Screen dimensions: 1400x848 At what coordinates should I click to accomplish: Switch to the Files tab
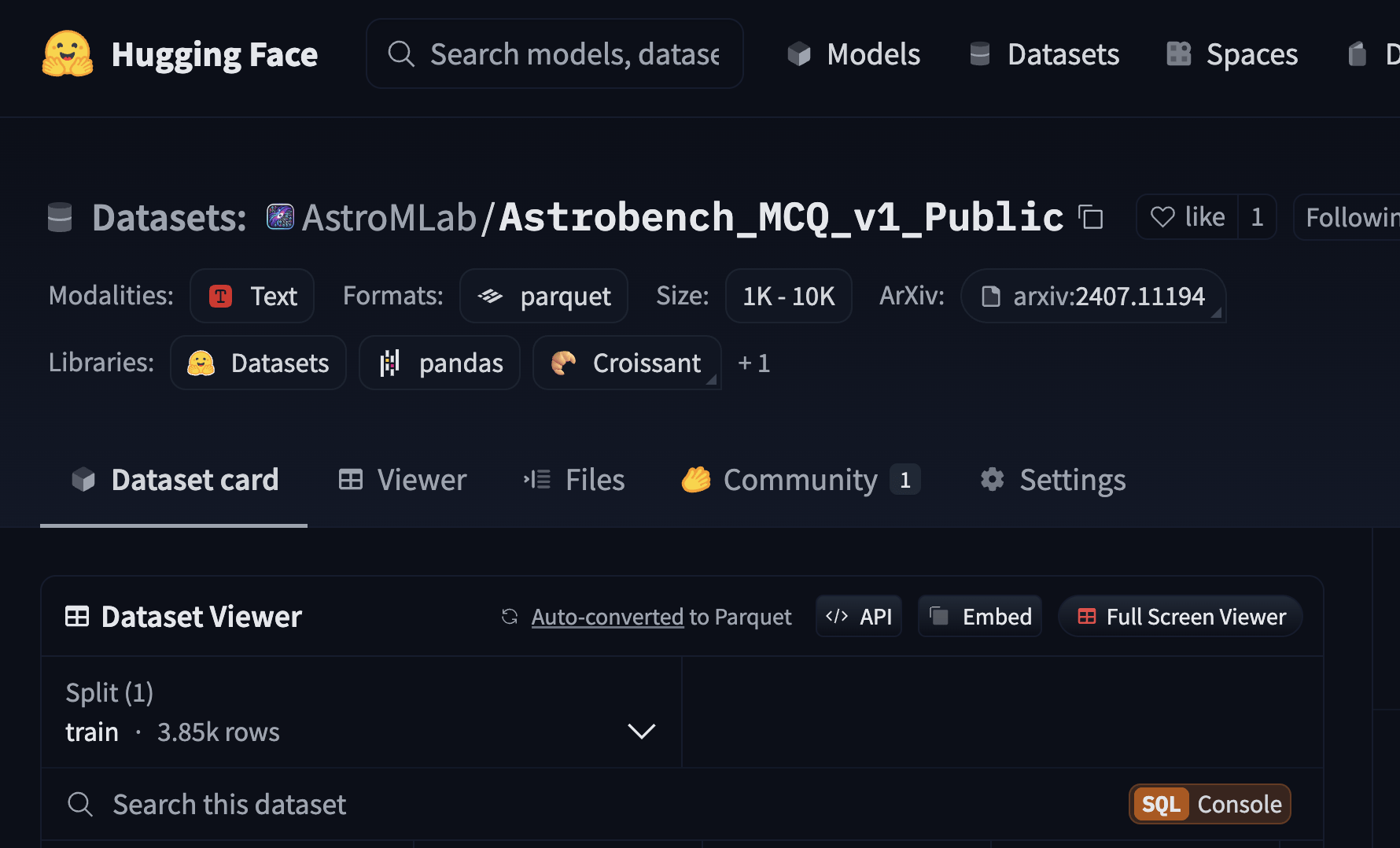point(574,480)
